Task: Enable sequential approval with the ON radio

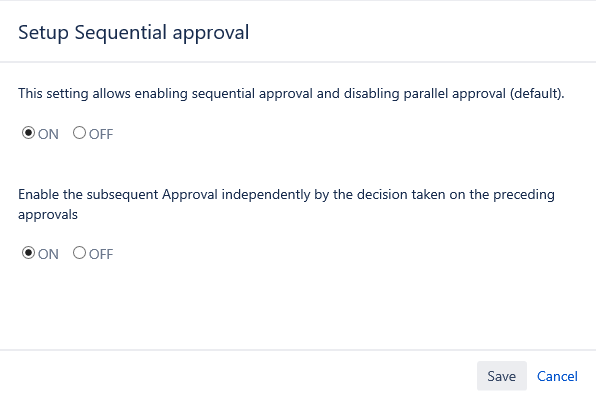Action: click(29, 133)
